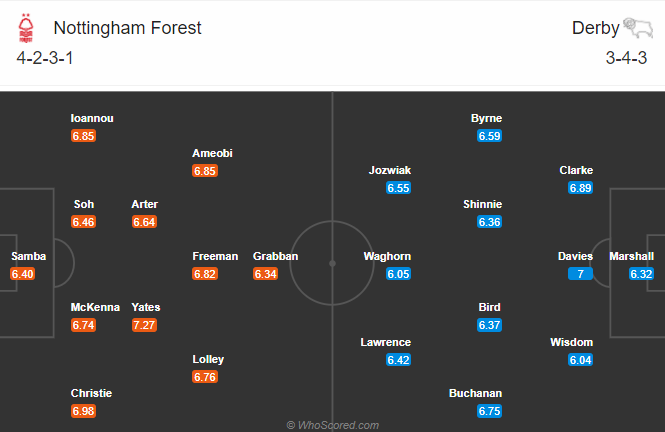The width and height of the screenshot is (665, 432).
Task: Click Derby formation 3-4-3 text
Action: [x=626, y=58]
